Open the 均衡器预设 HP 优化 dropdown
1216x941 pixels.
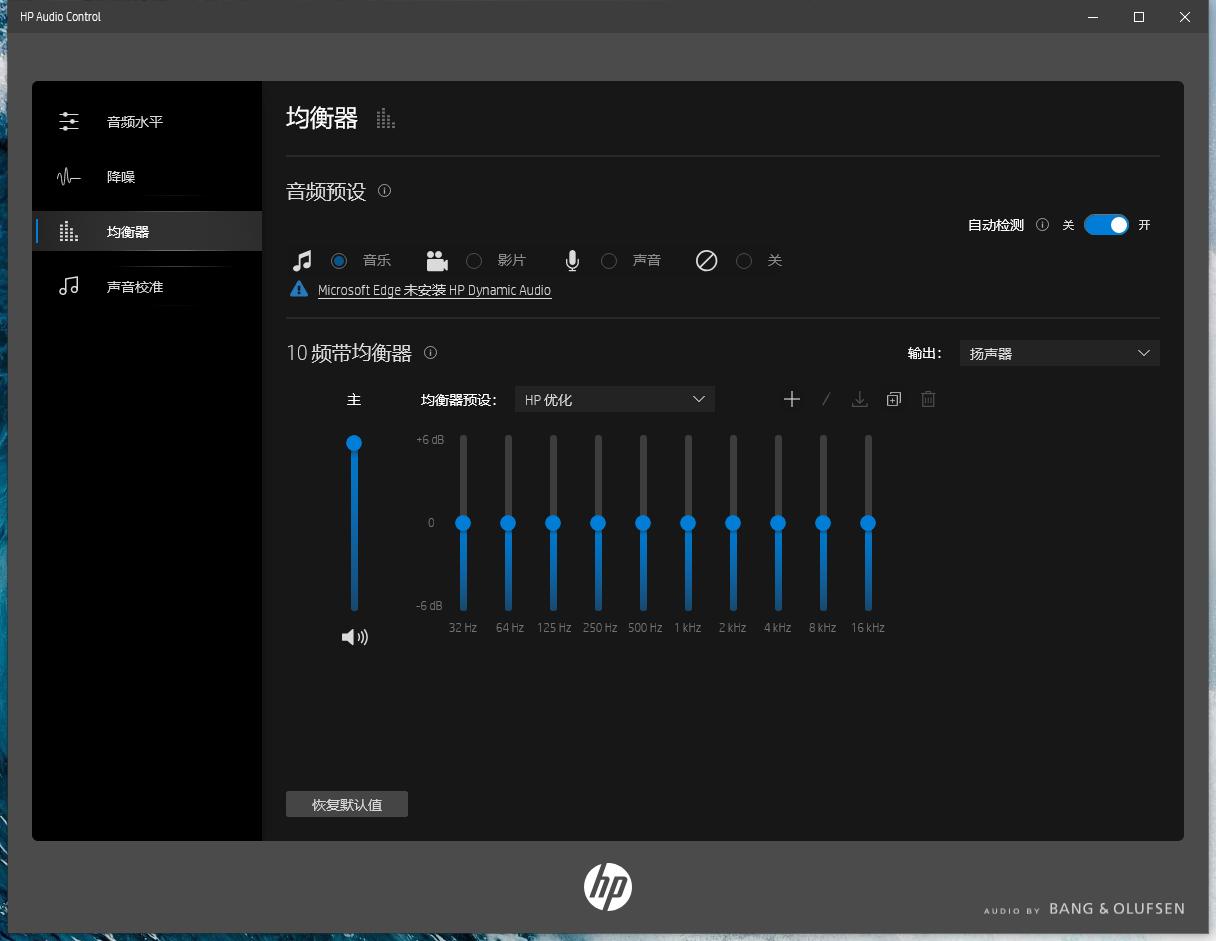click(613, 399)
